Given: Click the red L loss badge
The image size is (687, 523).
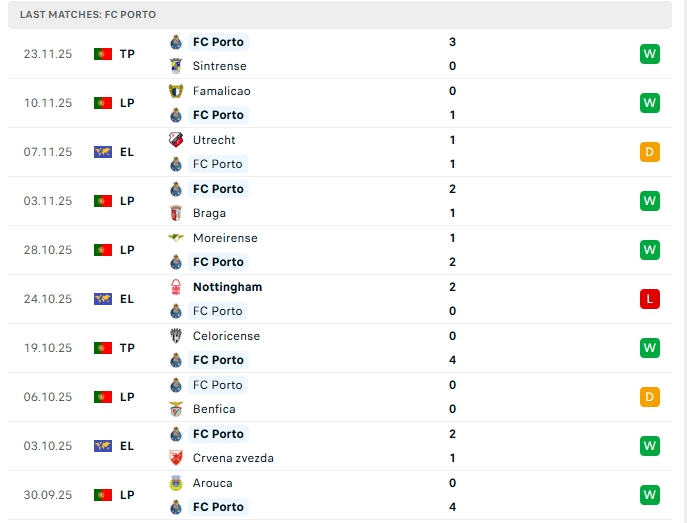Looking at the screenshot, I should [650, 298].
